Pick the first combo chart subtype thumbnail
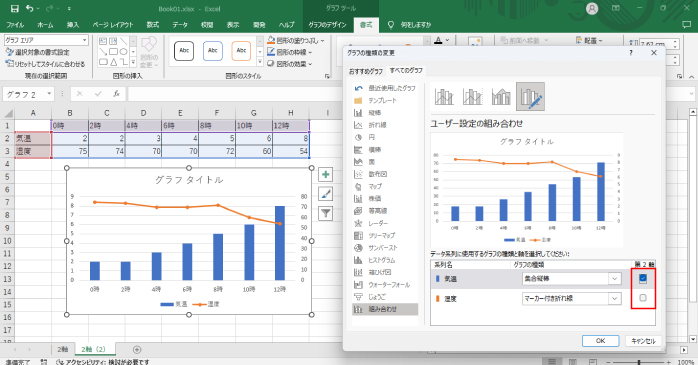Viewport: 698px width, 365px height. pos(444,96)
